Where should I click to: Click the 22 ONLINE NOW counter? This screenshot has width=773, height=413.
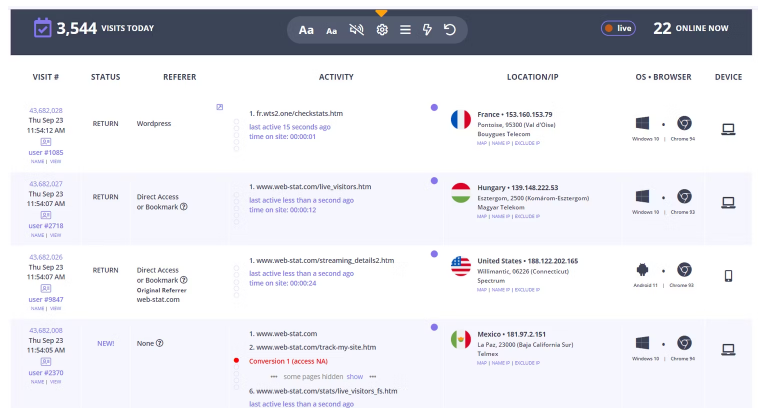click(691, 29)
